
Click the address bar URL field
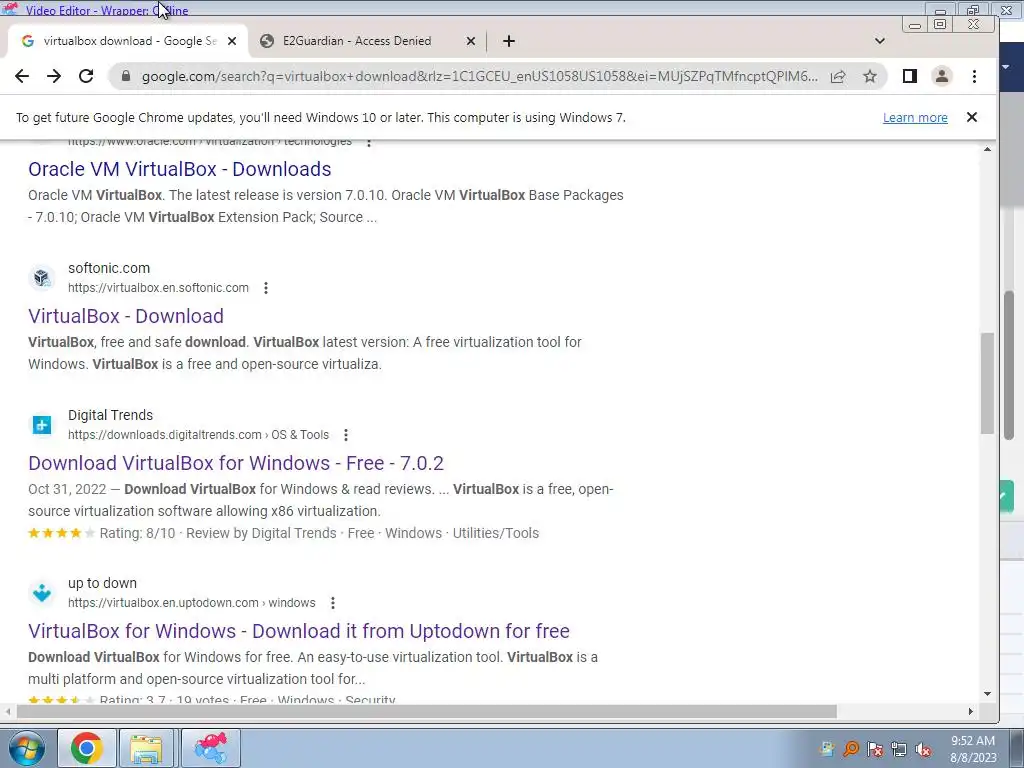(x=480, y=76)
